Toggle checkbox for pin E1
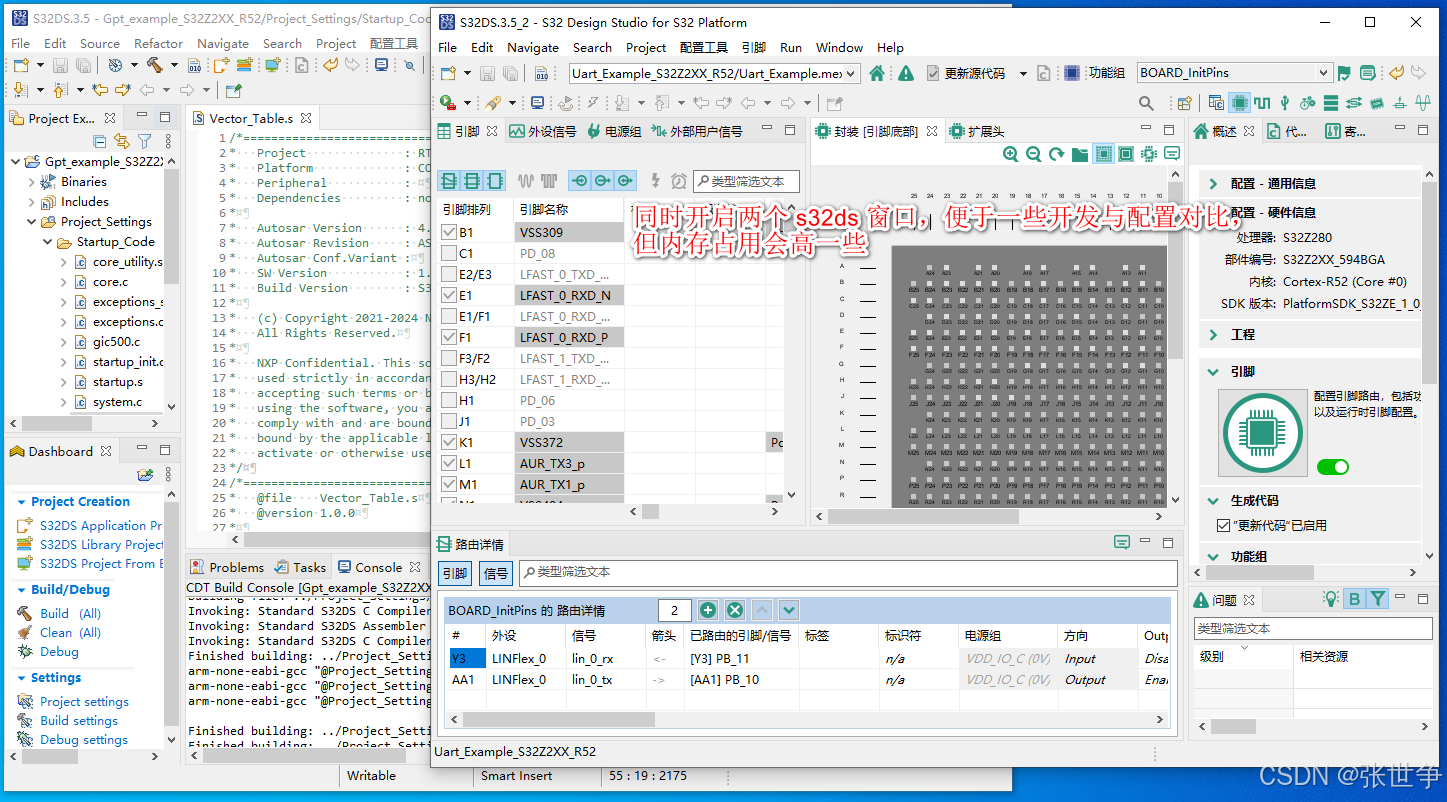Screen dimensions: 1447x802 point(449,295)
